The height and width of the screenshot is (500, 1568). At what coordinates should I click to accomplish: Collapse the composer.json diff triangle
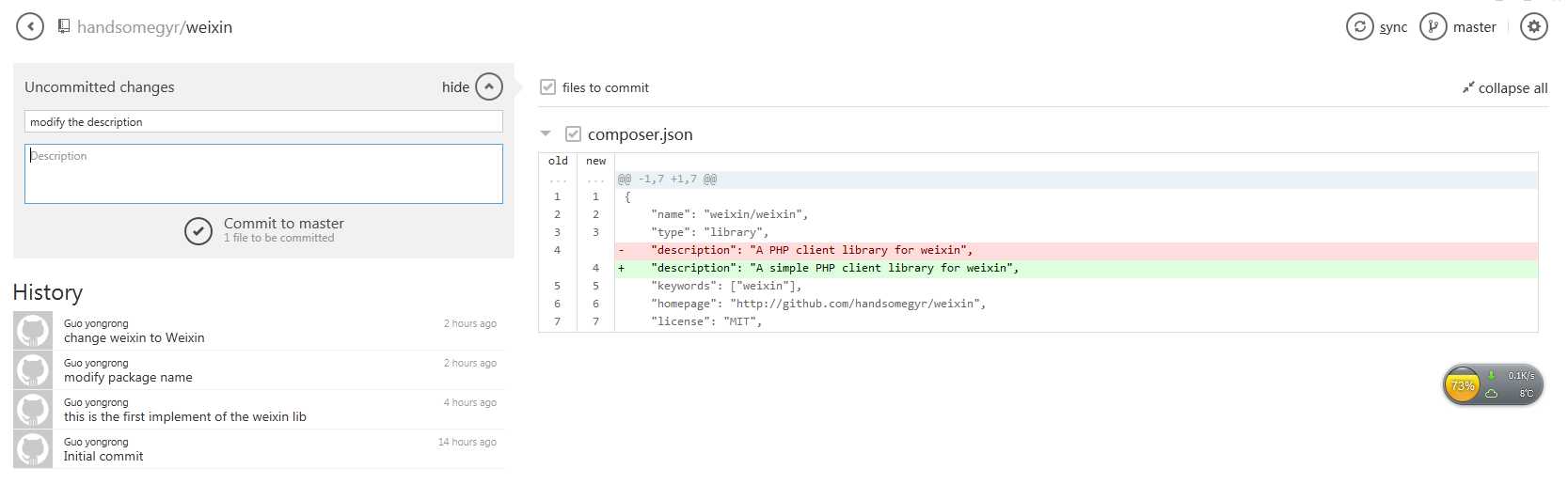[546, 134]
